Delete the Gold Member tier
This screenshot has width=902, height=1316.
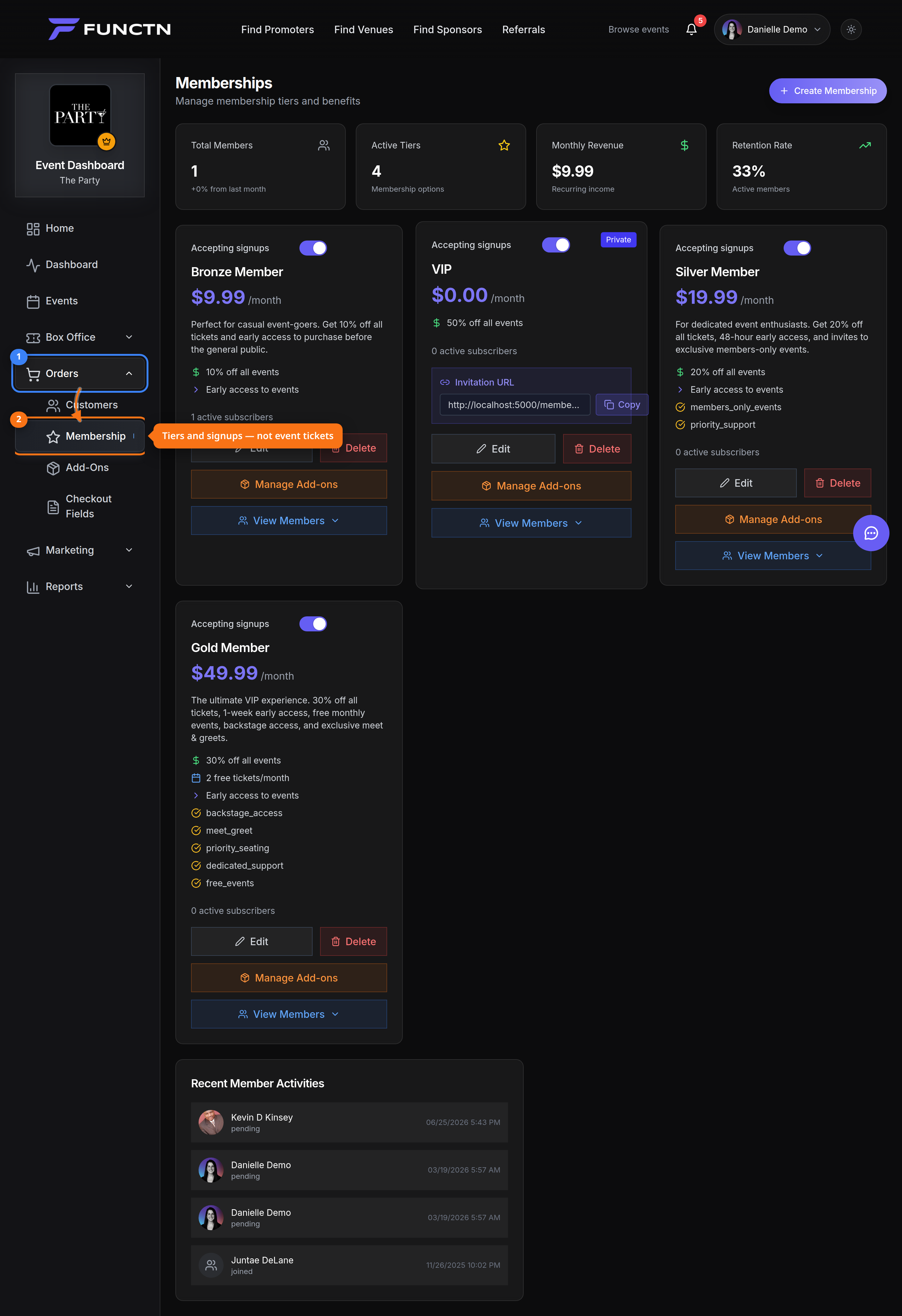click(353, 941)
